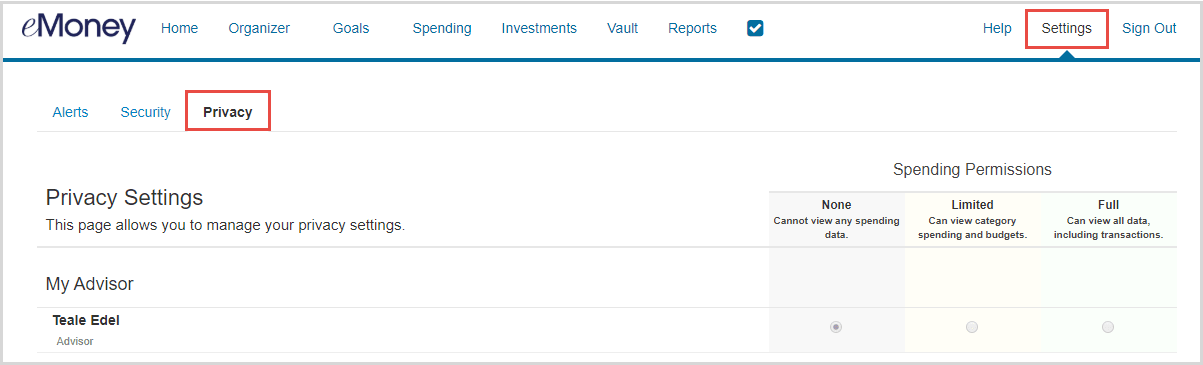This screenshot has height=365, width=1203.
Task: View the Reports section
Action: (692, 28)
